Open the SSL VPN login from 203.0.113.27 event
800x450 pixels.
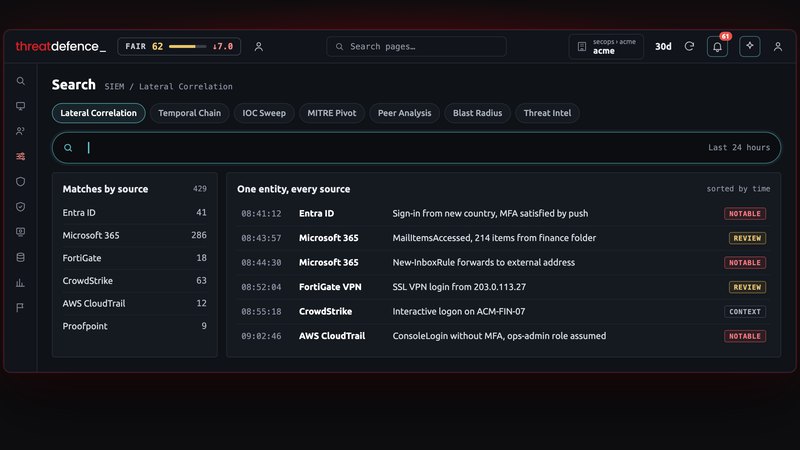pyautogui.click(x=503, y=287)
